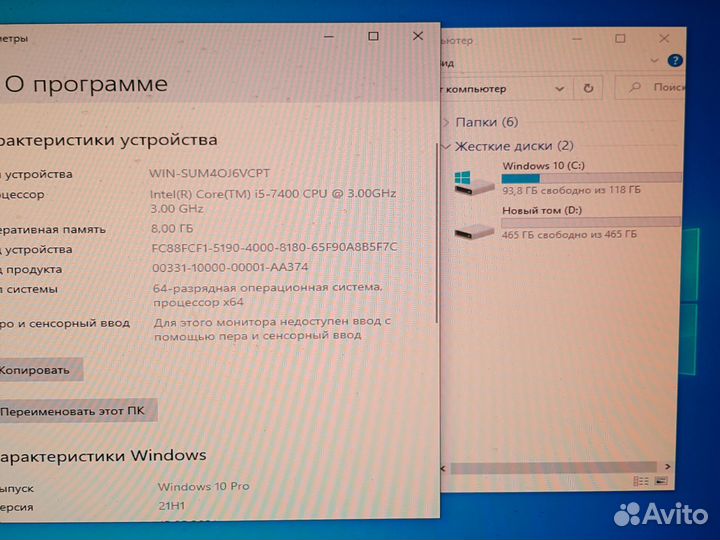Click the О программе heading
Viewport: 720px width, 540px height.
click(86, 84)
